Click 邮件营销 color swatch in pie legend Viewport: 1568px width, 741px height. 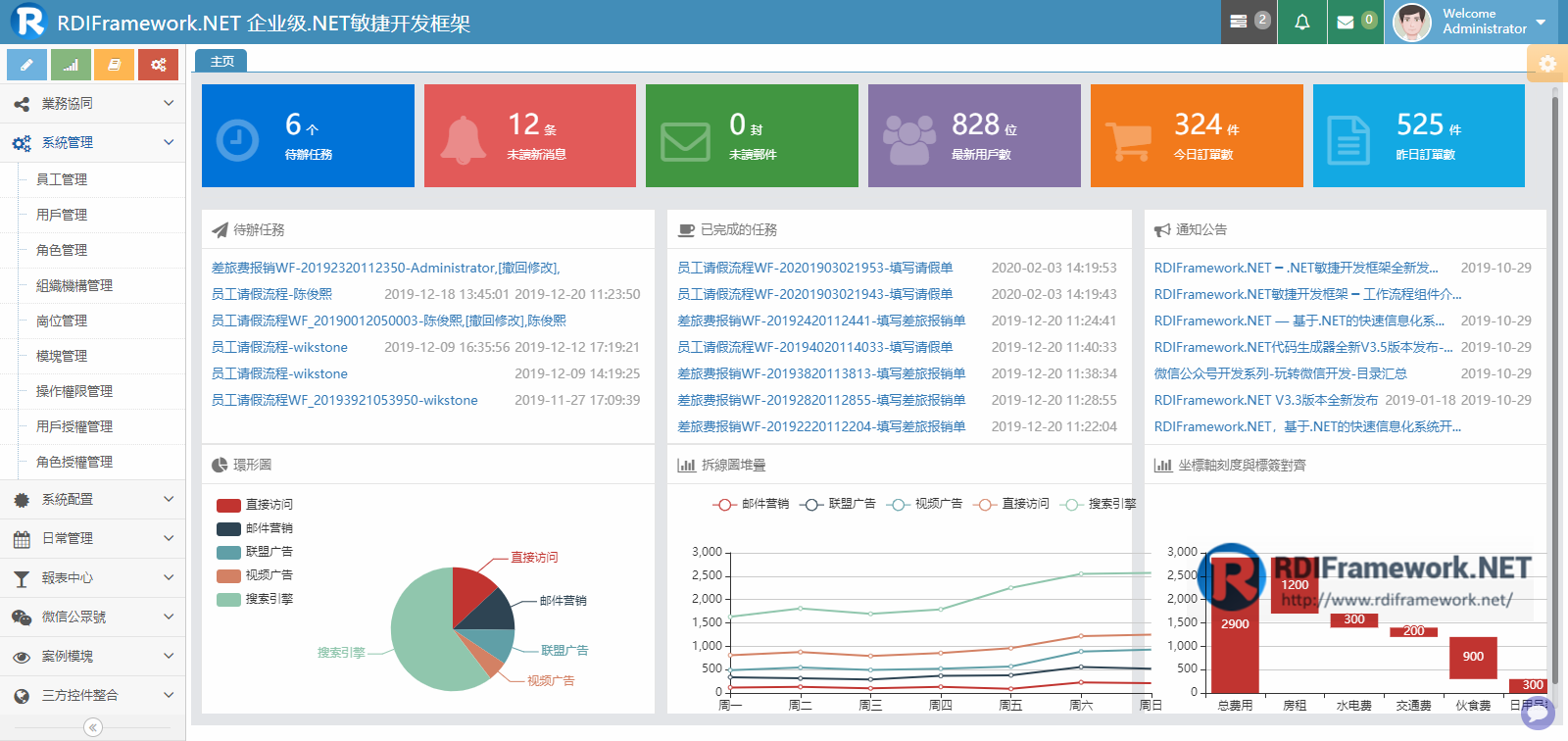coord(228,528)
